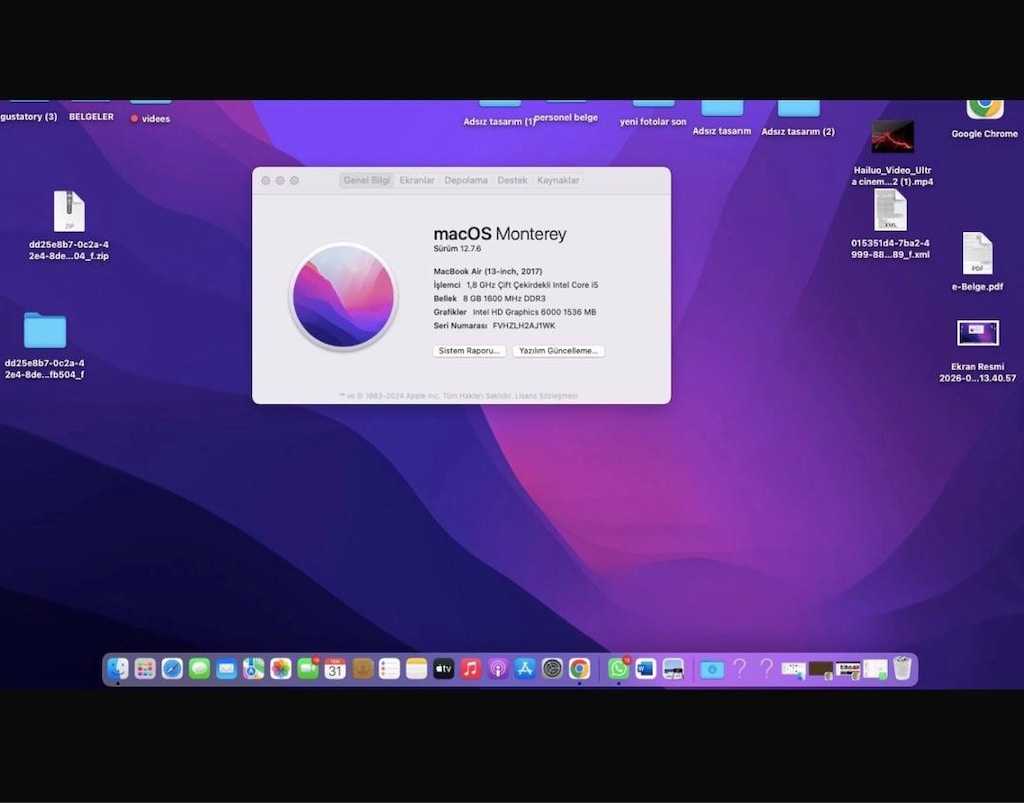Open the Photos app icon
The height and width of the screenshot is (803, 1024).
281,669
